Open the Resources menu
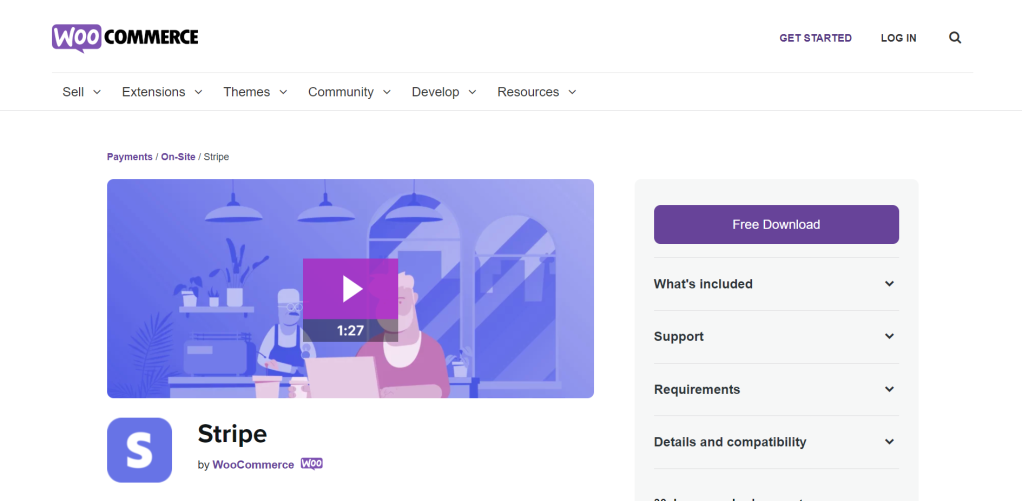The height and width of the screenshot is (501, 1022). coord(537,92)
